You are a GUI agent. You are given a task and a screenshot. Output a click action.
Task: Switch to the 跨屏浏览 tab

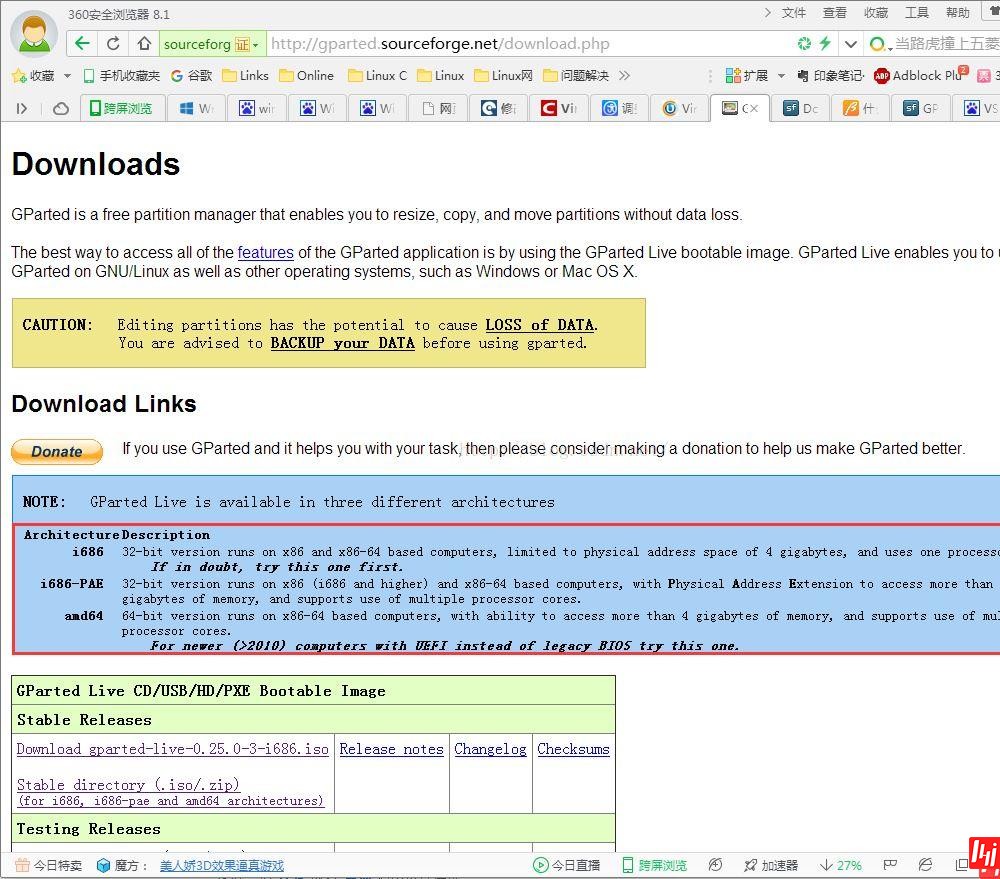click(121, 108)
